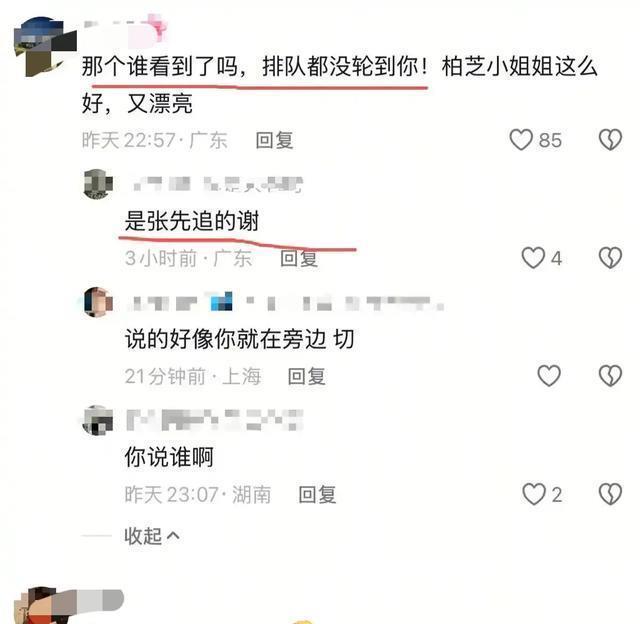Open avatar of the 上海 commenter
The width and height of the screenshot is (640, 624).
pyautogui.click(x=98, y=302)
